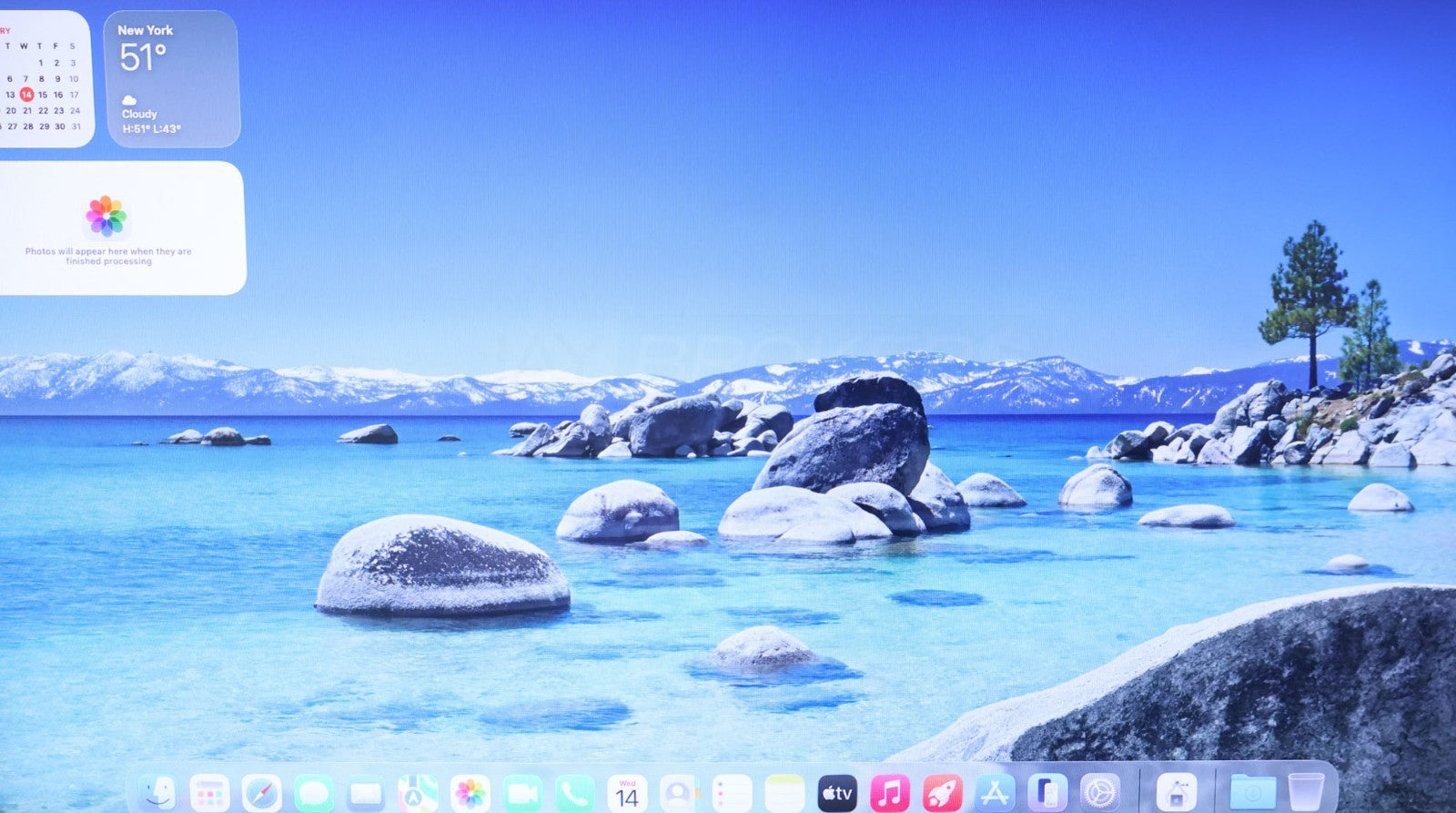This screenshot has width=1456, height=813.
Task: Click the Photos widget on desktop
Action: (121, 228)
